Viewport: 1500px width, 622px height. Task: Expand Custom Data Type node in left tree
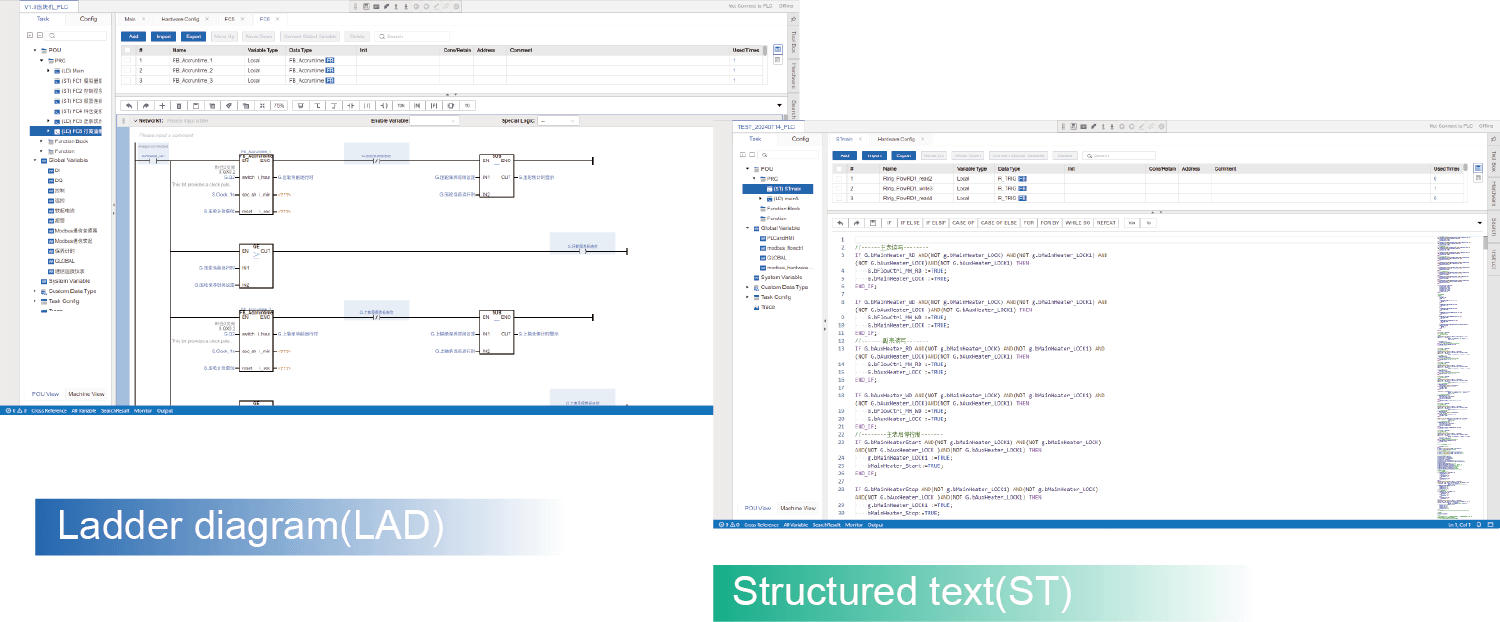point(35,291)
